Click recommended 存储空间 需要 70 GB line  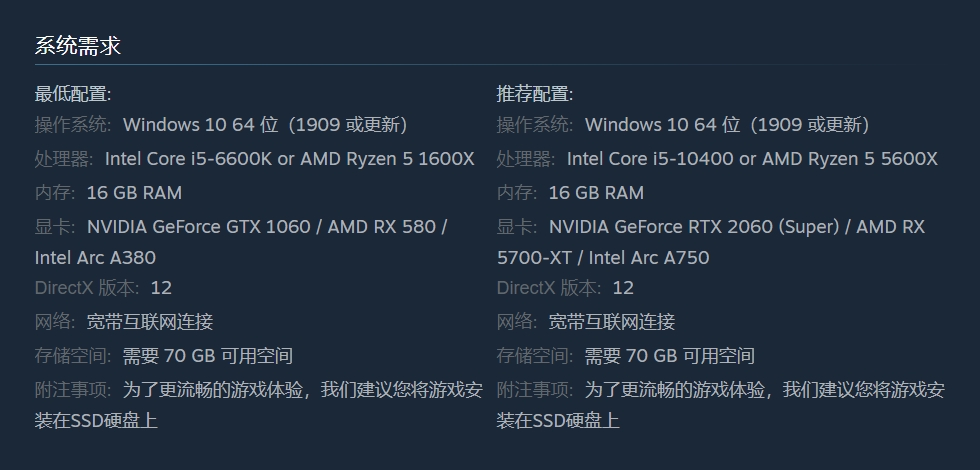pos(626,356)
